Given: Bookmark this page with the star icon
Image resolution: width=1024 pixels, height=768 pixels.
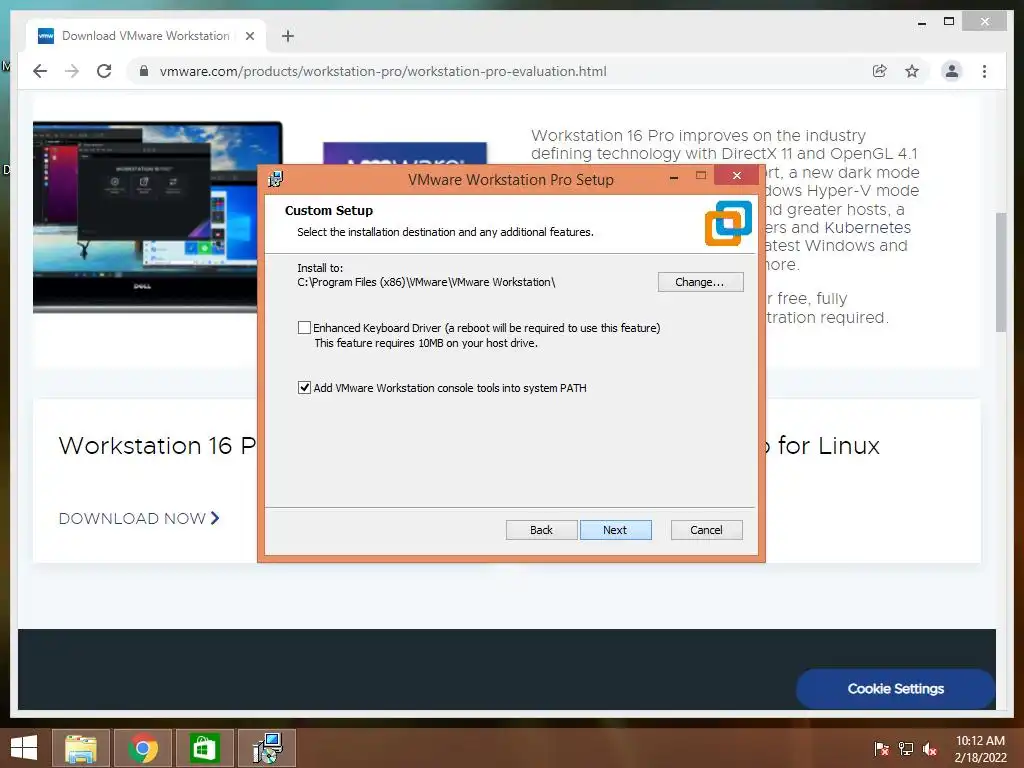Looking at the screenshot, I should (x=912, y=71).
